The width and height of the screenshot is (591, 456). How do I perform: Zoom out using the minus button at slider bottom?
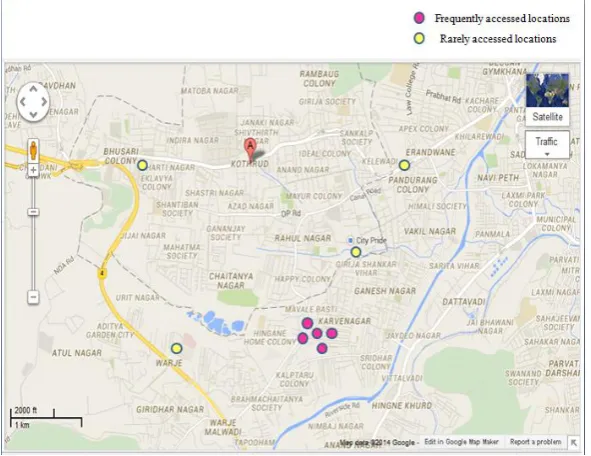coord(33,297)
